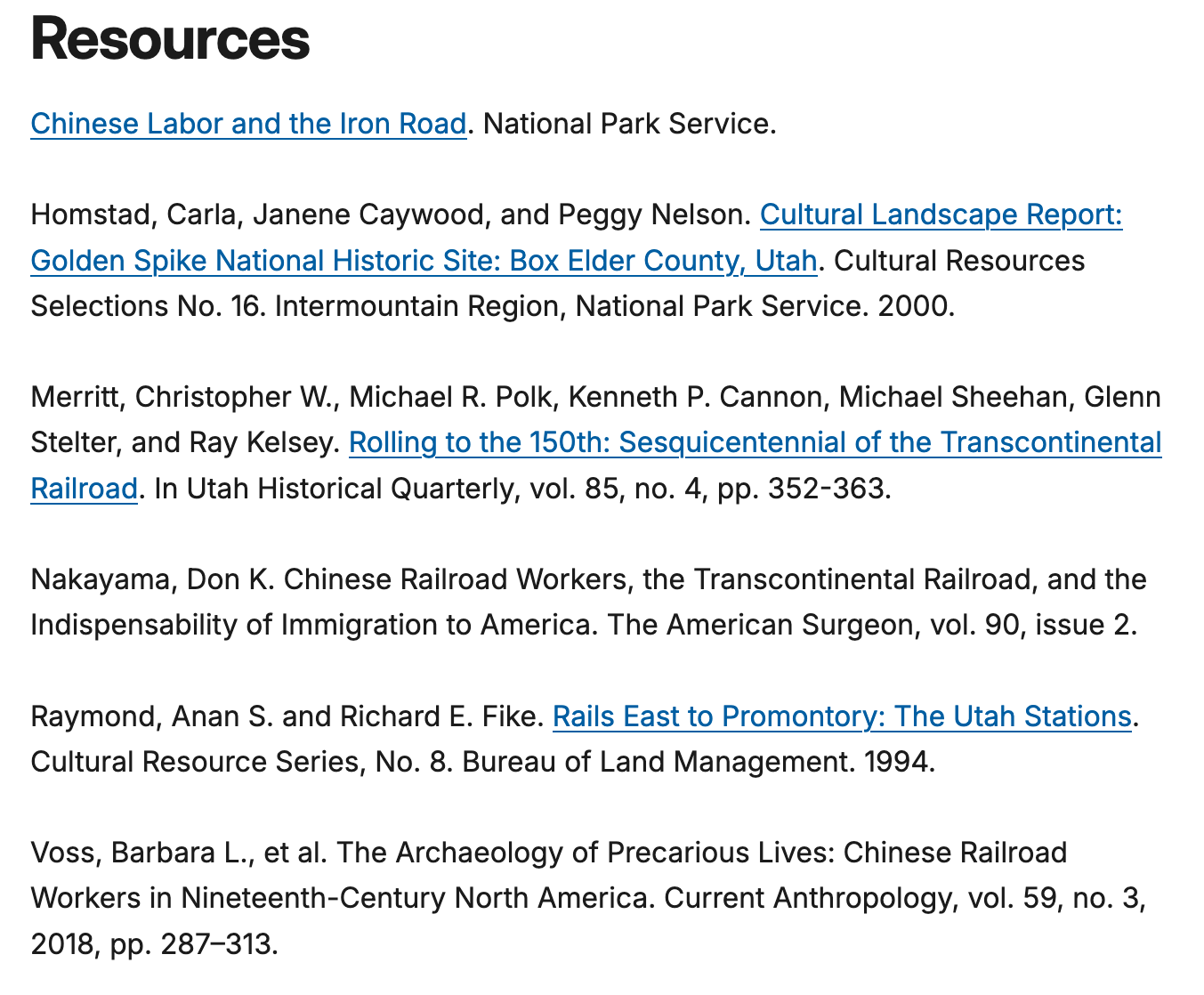Image resolution: width=1204 pixels, height=995 pixels.
Task: Click 'Merritt, Christopher W.' author text
Action: (184, 397)
